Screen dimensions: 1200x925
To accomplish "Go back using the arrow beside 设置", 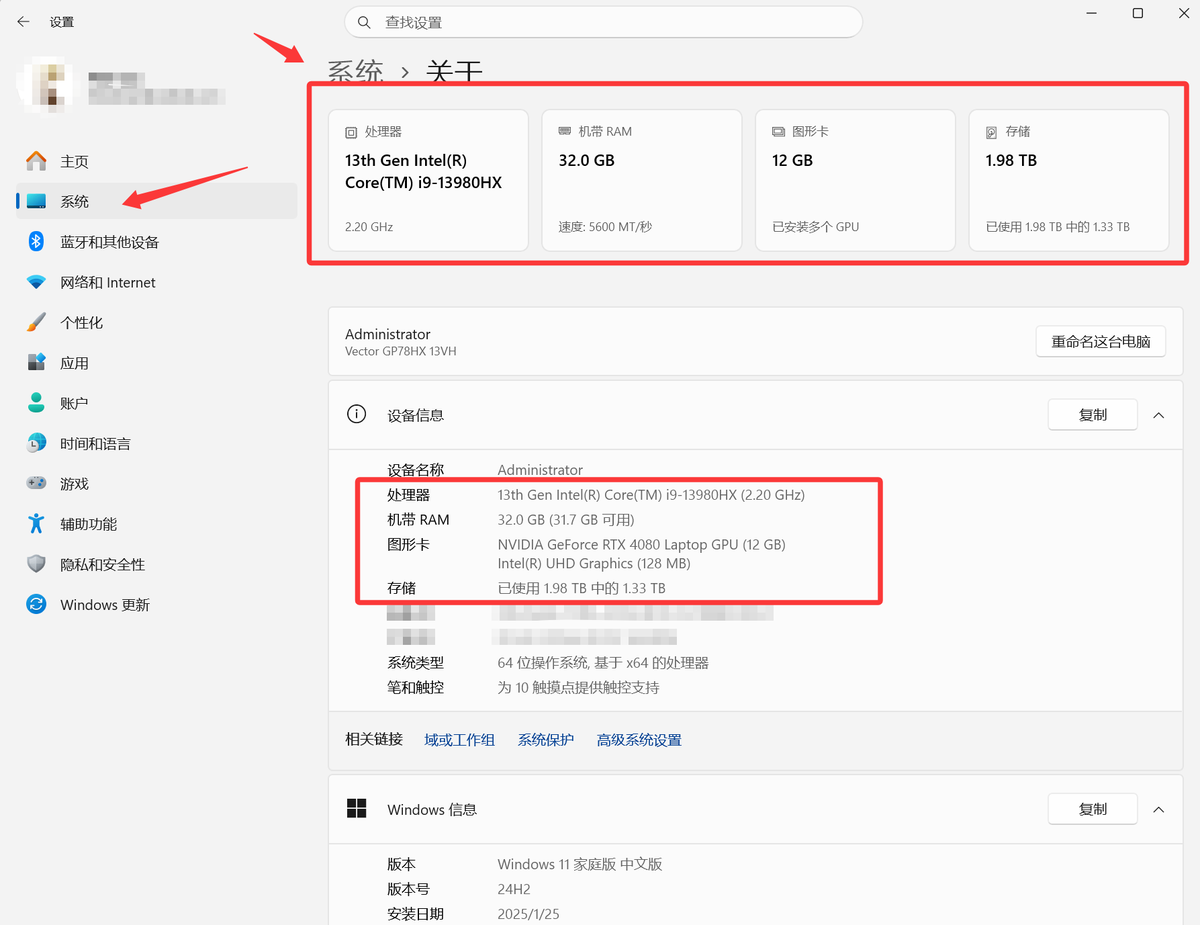I will [23, 21].
